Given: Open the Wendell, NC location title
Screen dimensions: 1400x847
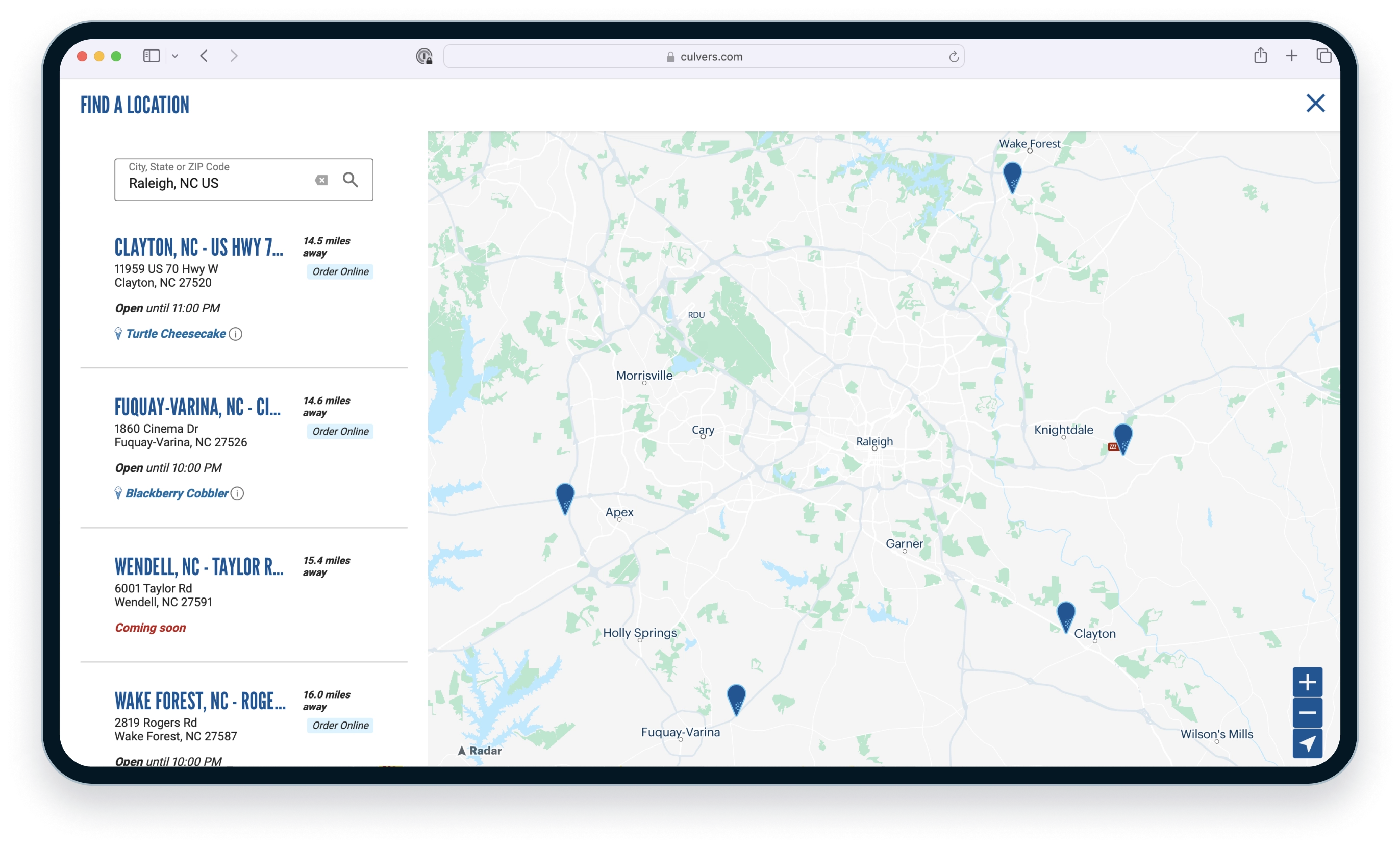Looking at the screenshot, I should tap(199, 567).
